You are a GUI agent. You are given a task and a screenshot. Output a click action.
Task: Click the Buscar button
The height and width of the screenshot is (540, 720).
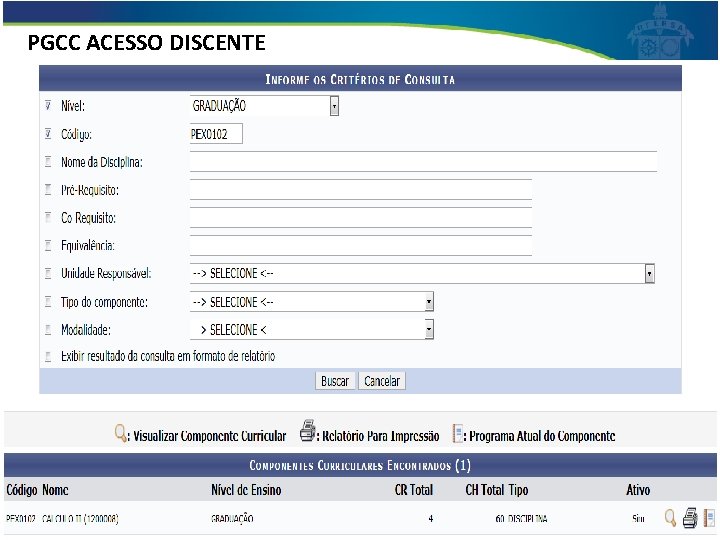point(335,381)
